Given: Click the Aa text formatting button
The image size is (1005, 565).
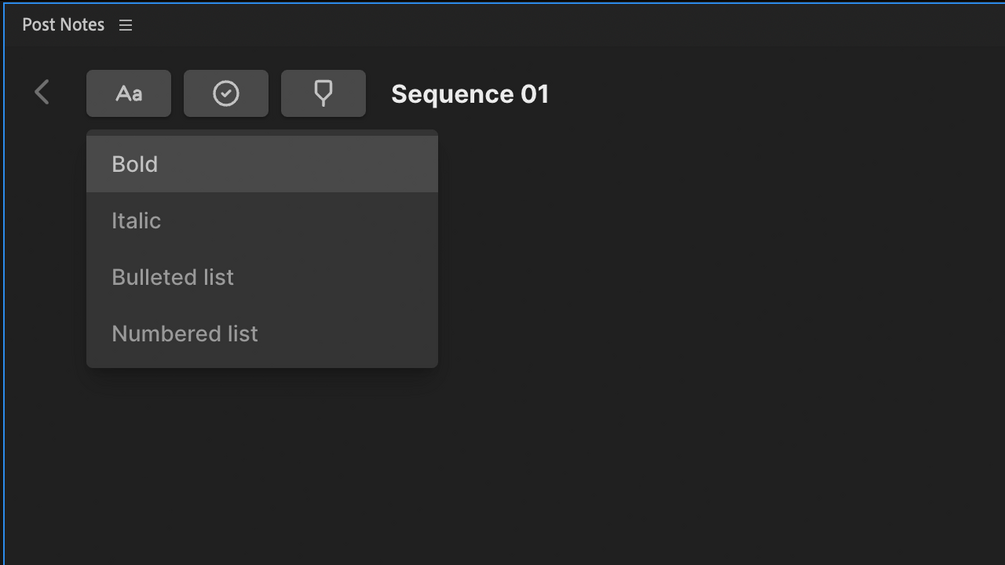Looking at the screenshot, I should (x=129, y=94).
